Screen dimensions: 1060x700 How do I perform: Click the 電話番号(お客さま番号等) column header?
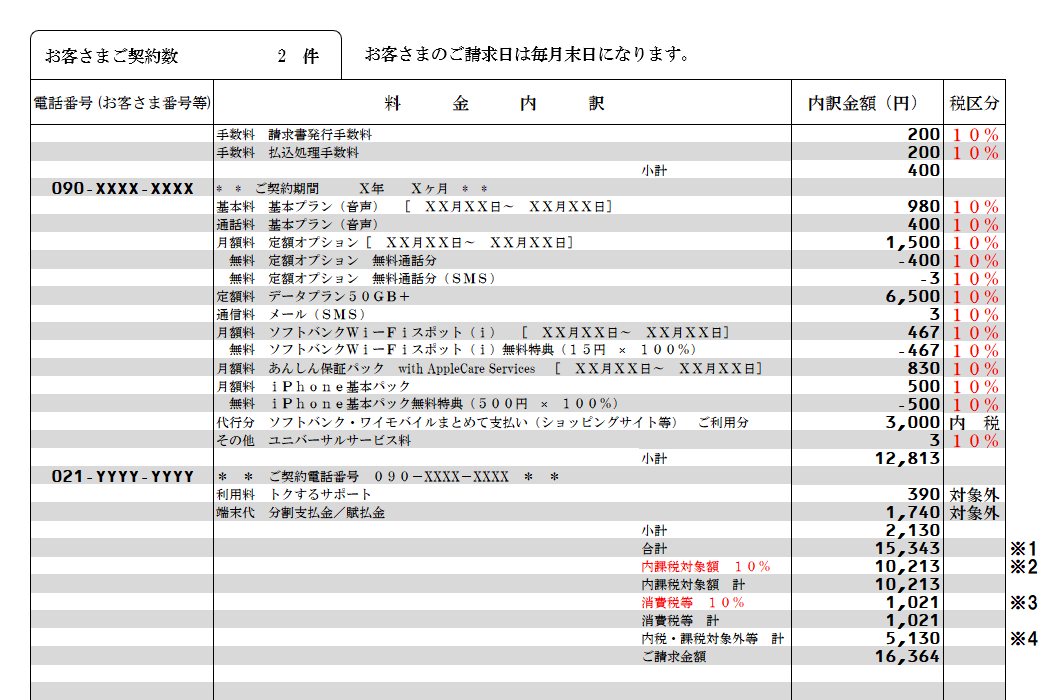tap(122, 103)
